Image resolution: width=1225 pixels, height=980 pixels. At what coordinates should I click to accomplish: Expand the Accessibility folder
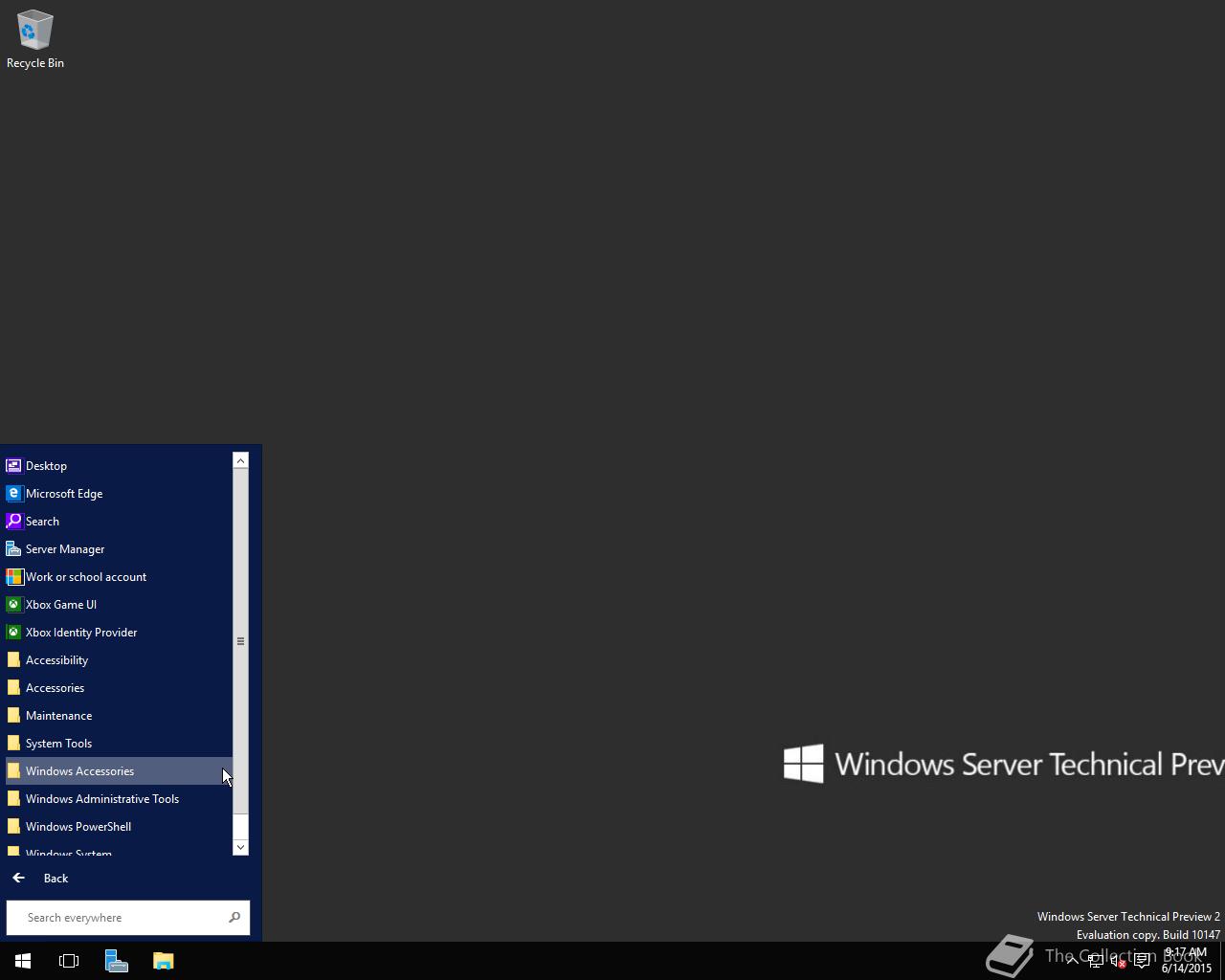coord(119,660)
